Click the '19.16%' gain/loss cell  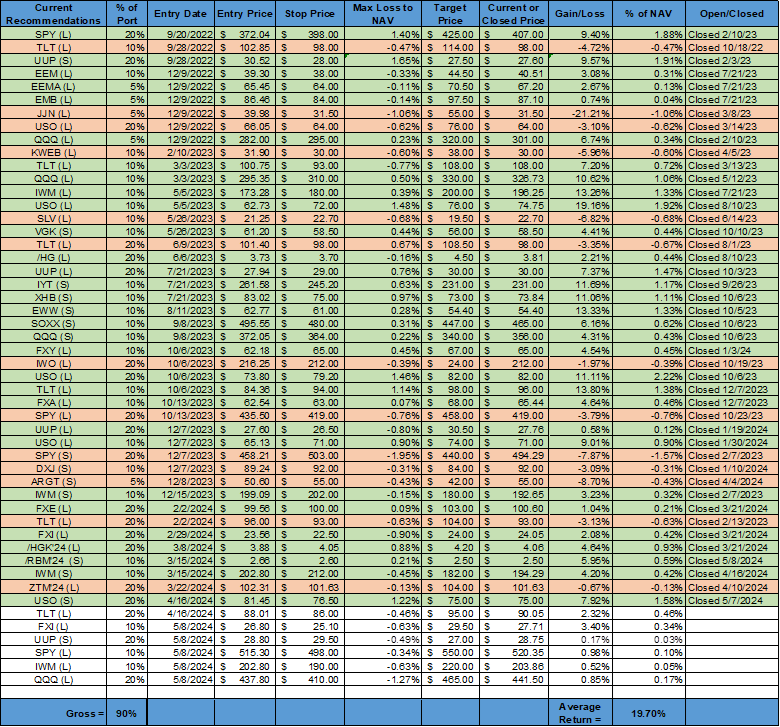580,206
